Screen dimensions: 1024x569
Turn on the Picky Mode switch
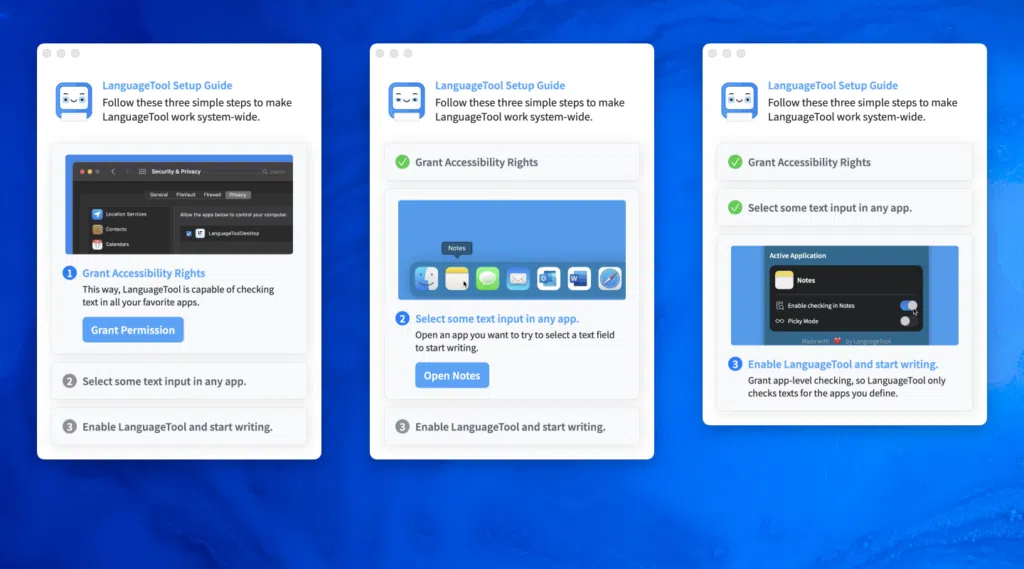pos(906,321)
